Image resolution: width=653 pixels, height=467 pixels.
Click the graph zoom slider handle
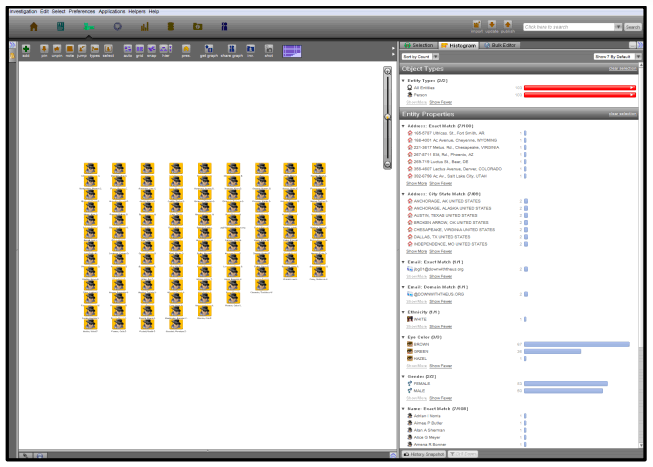click(387, 117)
